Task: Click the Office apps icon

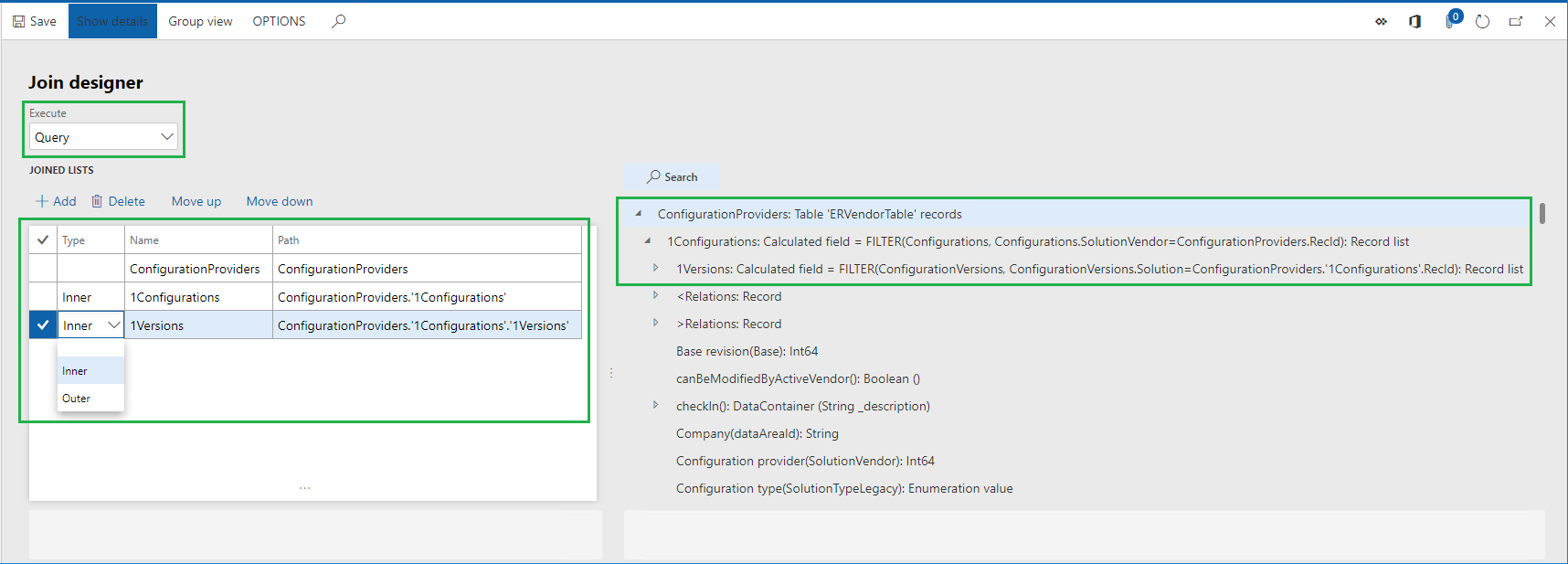Action: click(1414, 21)
